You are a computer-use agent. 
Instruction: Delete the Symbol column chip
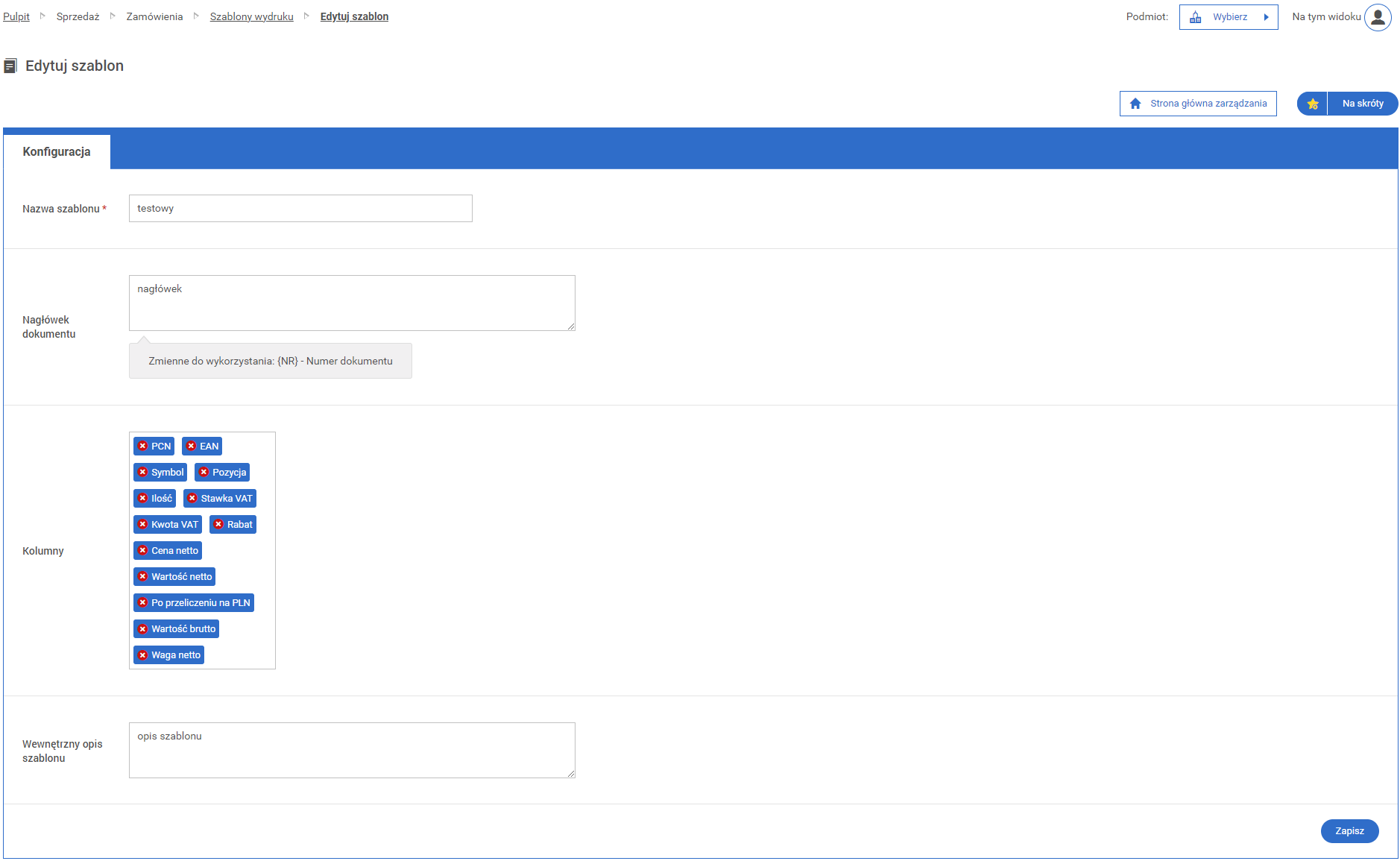142,473
